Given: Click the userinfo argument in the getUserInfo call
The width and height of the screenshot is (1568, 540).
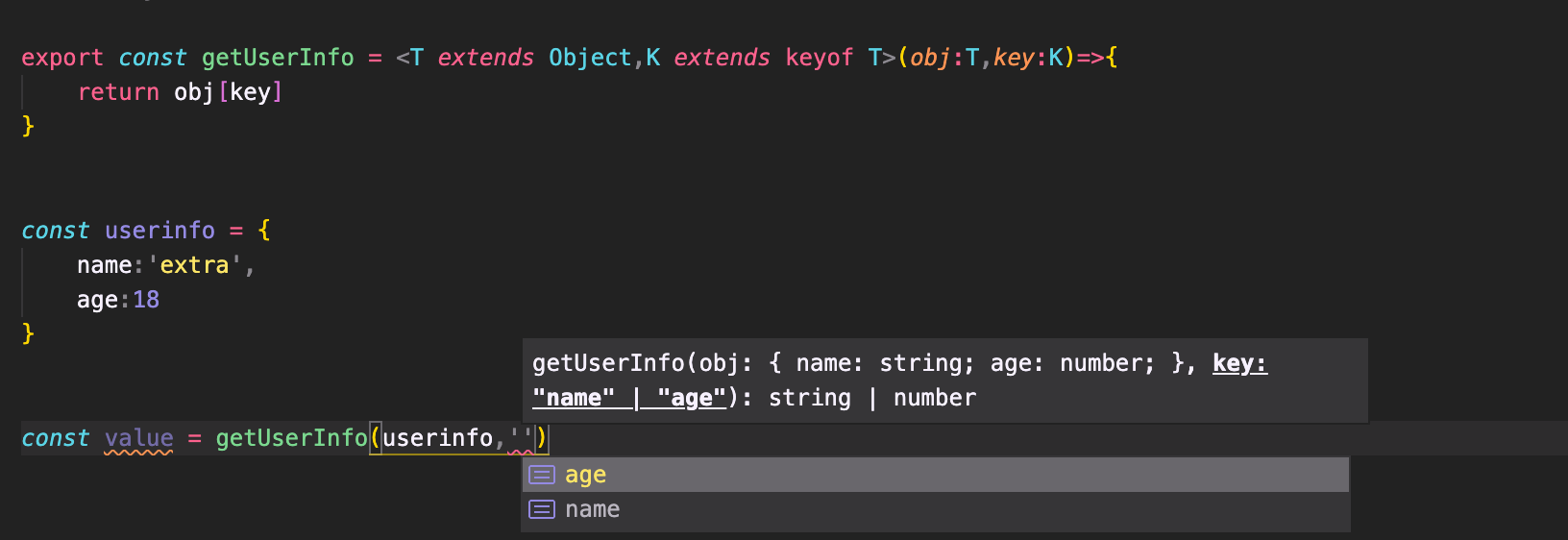Looking at the screenshot, I should (x=437, y=438).
